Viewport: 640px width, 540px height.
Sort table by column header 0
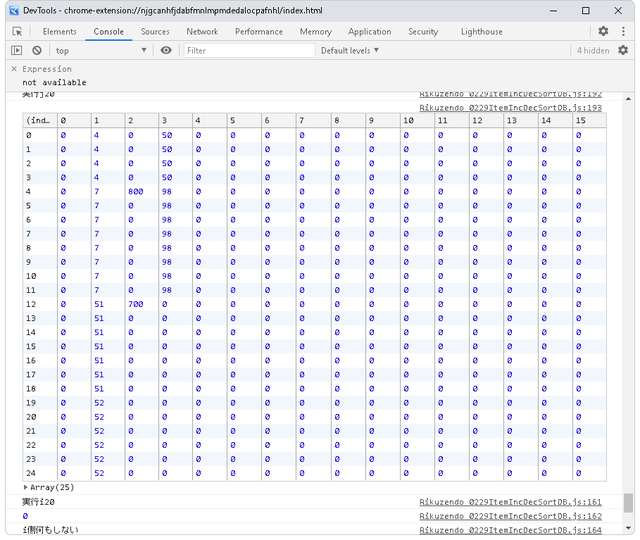coord(74,120)
